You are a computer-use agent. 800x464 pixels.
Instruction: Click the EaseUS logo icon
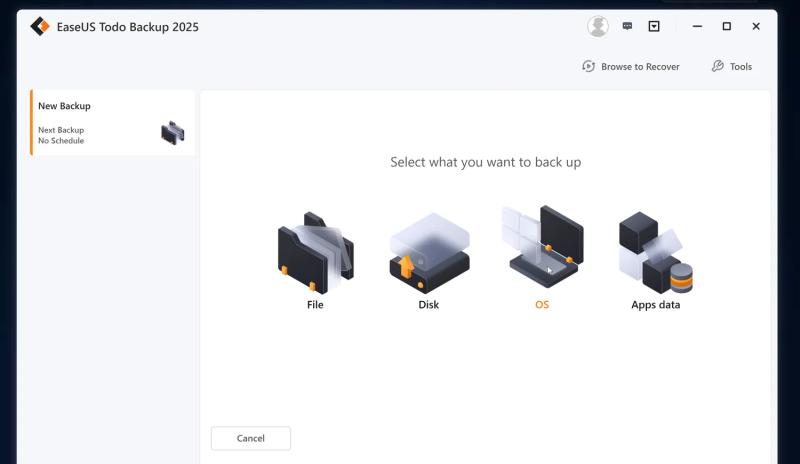[40, 27]
